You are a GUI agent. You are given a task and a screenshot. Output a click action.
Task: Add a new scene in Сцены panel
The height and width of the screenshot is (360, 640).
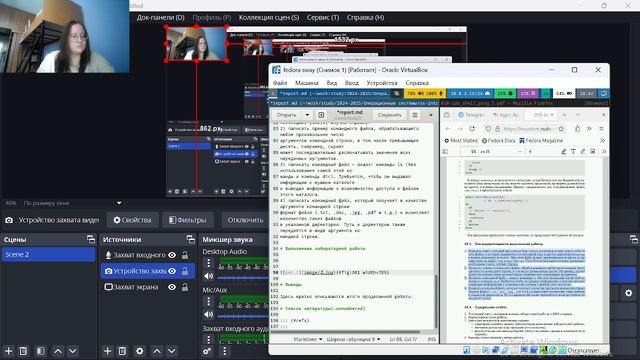tap(9, 351)
